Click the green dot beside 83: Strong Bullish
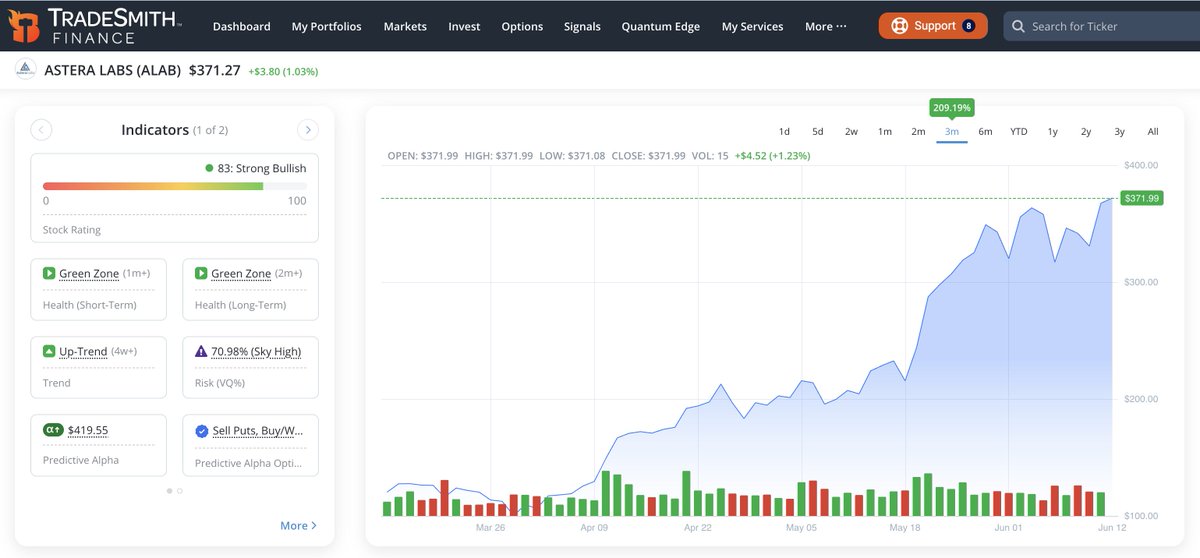Viewport: 1200px width, 558px height. coord(209,168)
